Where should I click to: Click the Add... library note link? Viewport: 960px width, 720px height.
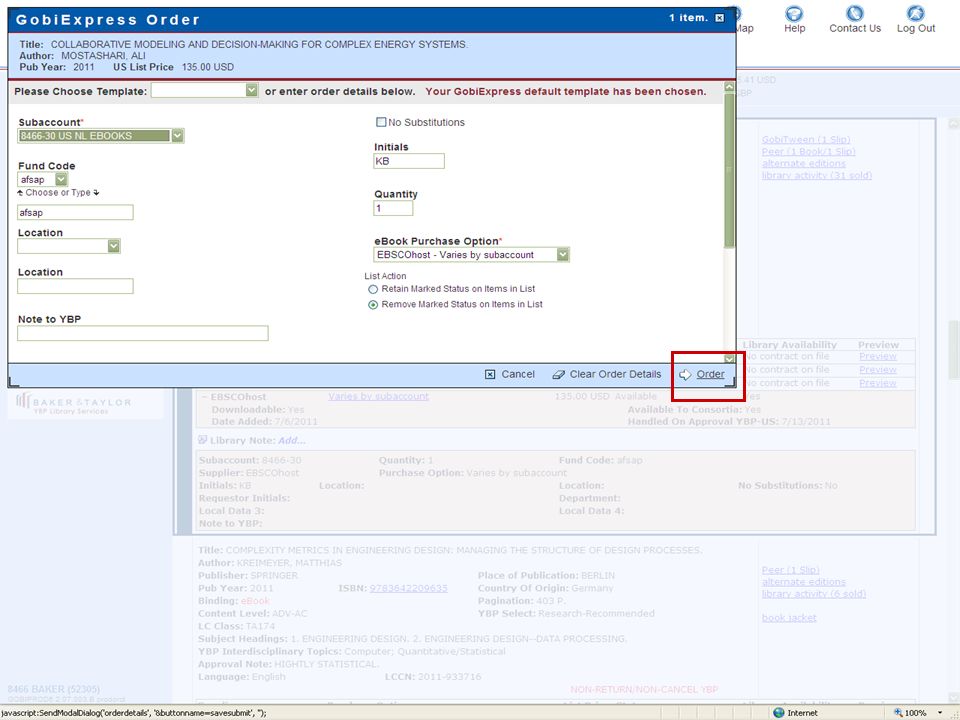click(292, 440)
